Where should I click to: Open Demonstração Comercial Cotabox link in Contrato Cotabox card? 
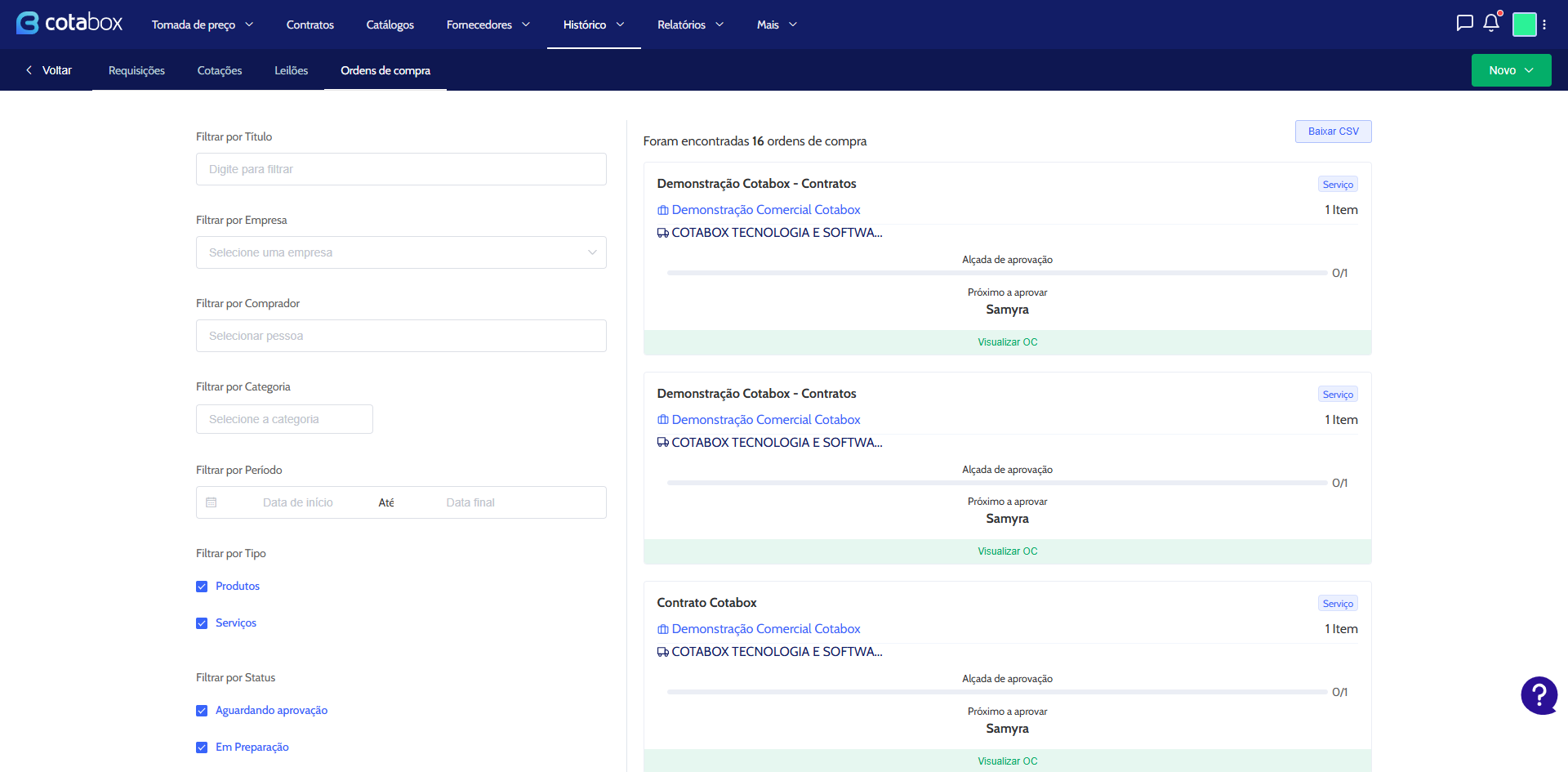coord(766,629)
